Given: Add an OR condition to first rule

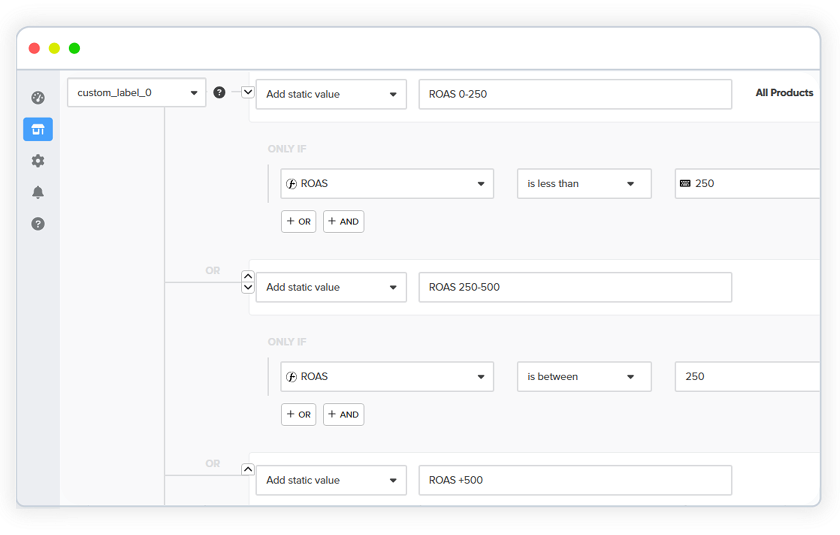Looking at the screenshot, I should [298, 221].
